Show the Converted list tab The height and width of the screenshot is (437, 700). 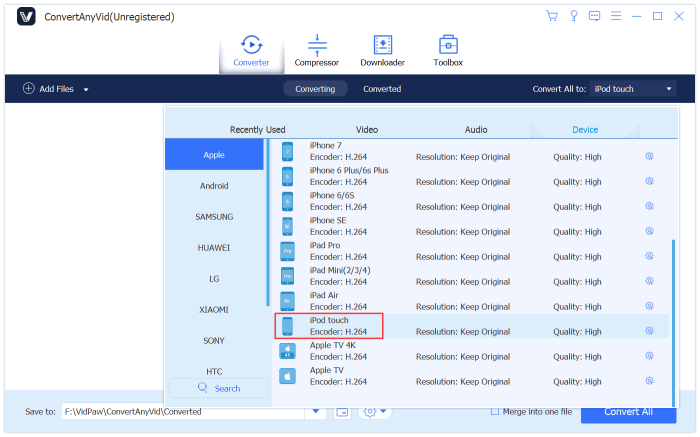coord(382,89)
